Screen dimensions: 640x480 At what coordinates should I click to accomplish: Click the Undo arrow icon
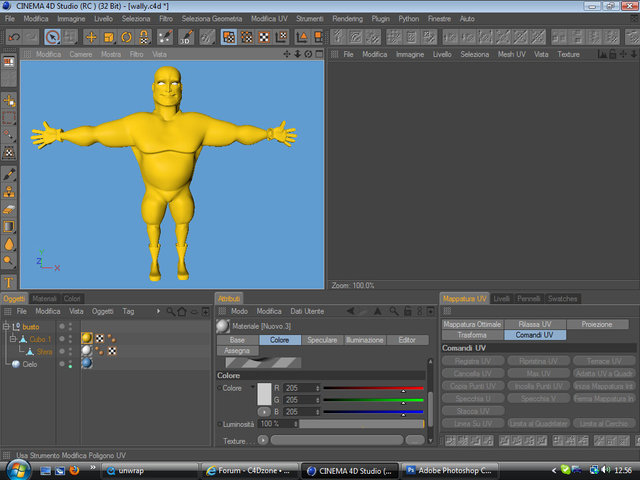pyautogui.click(x=13, y=37)
